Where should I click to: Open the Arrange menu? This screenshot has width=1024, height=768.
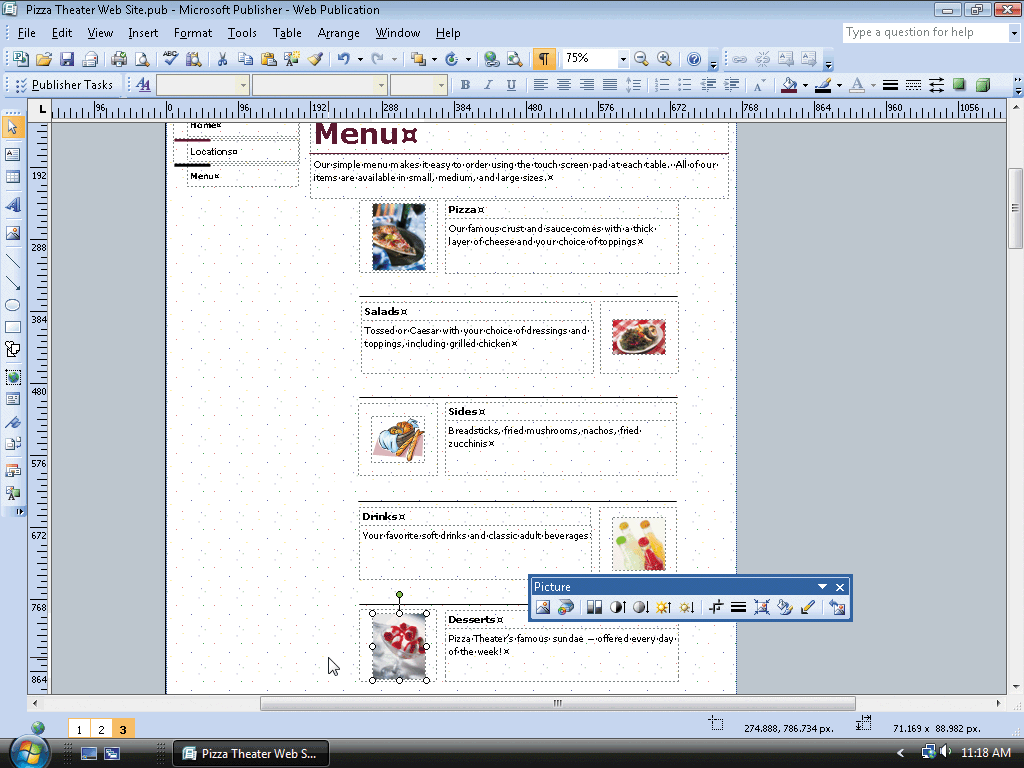click(338, 33)
